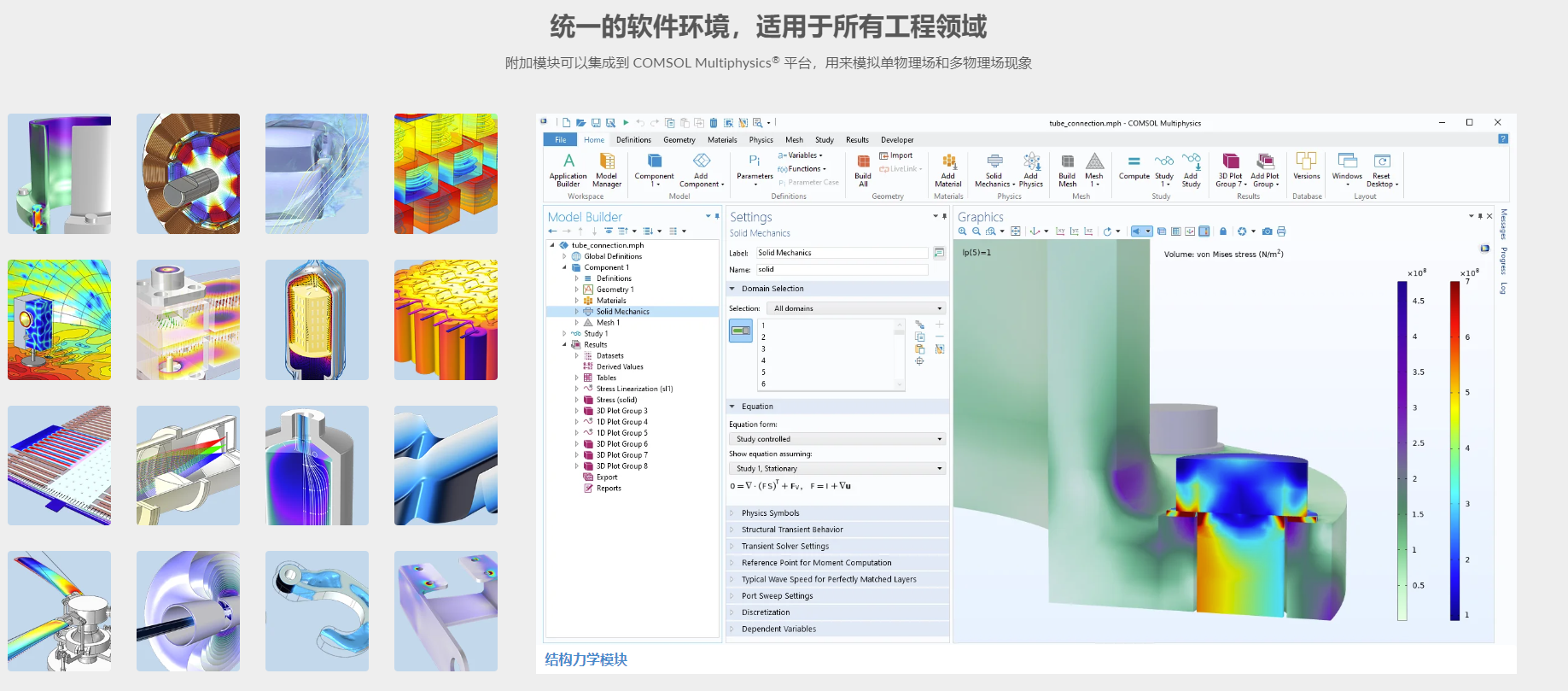Toggle the Activate Selection button beside domain list
Viewport: 1568px width, 691px height.
[x=741, y=331]
